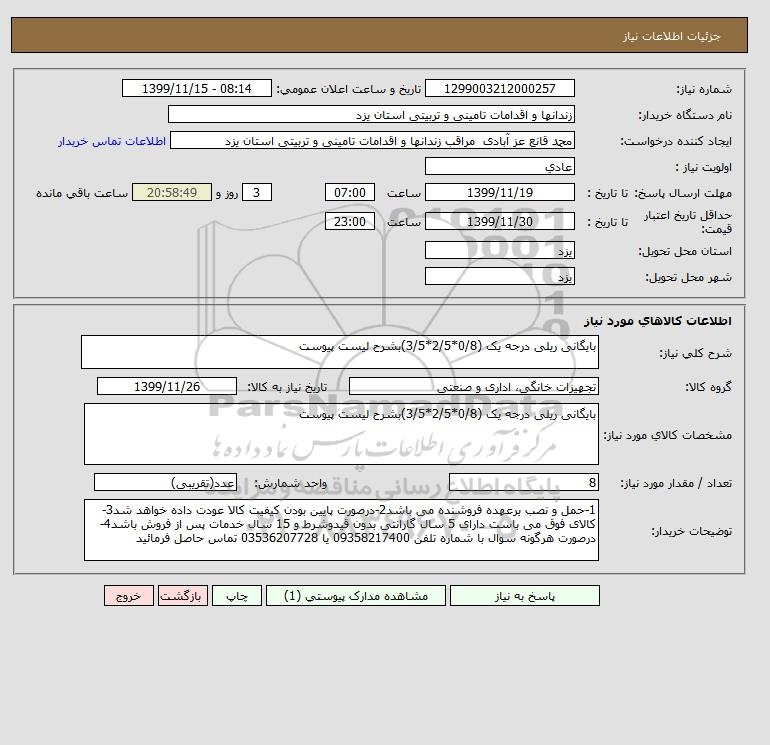
Task: Click the شرح کلی نیاز label
Action: pyautogui.click(x=695, y=353)
